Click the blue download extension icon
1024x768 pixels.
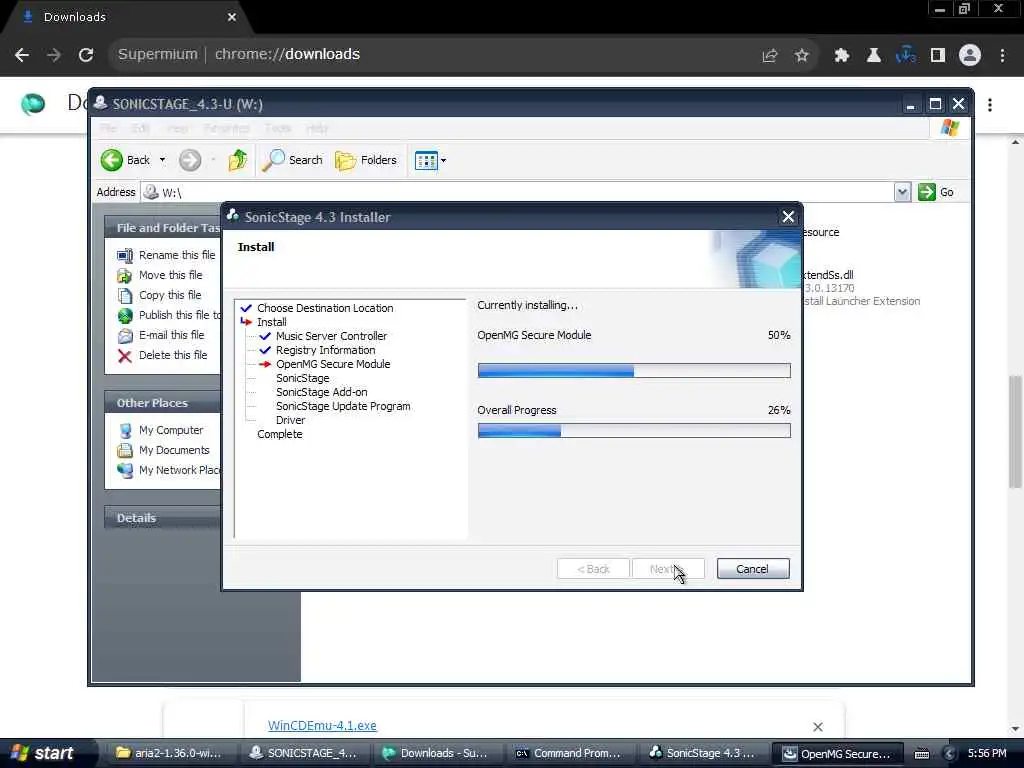(x=905, y=56)
